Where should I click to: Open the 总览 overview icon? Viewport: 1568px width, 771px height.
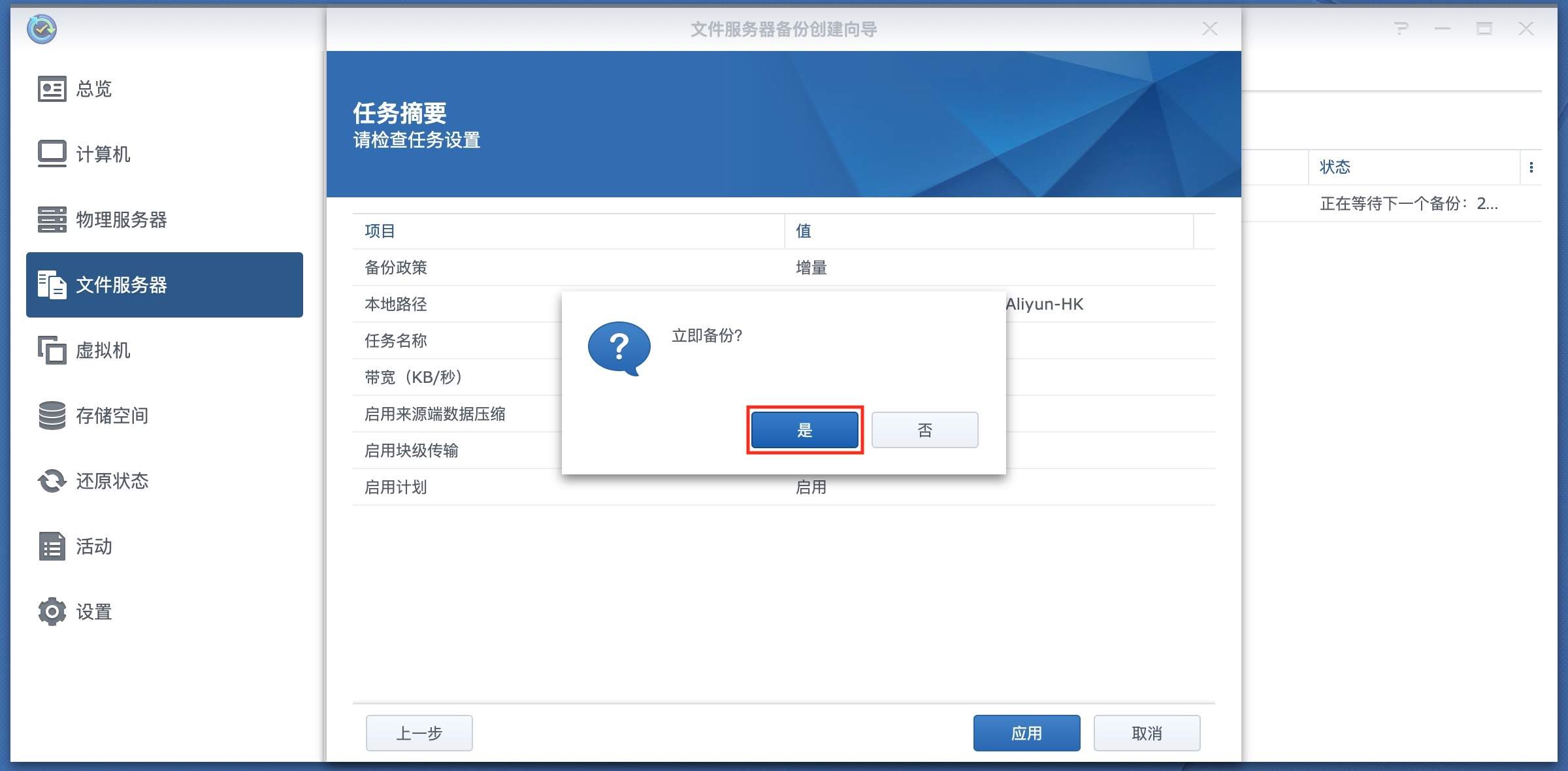52,89
